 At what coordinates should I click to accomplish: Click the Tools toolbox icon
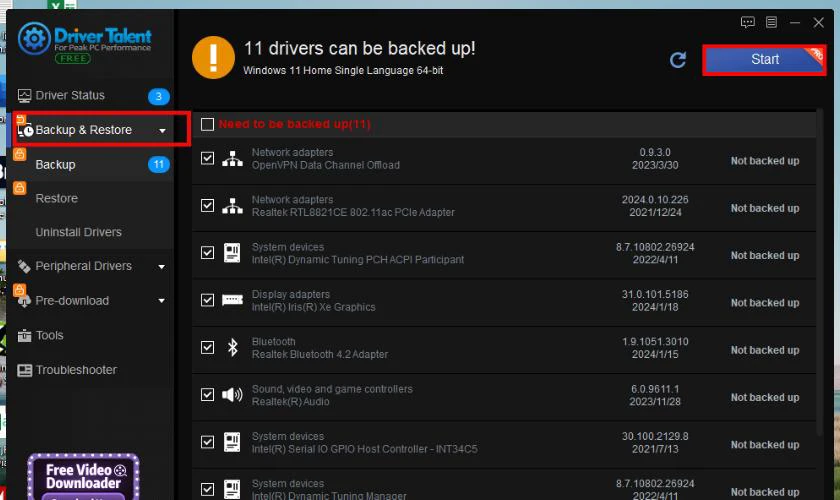pyautogui.click(x=25, y=335)
